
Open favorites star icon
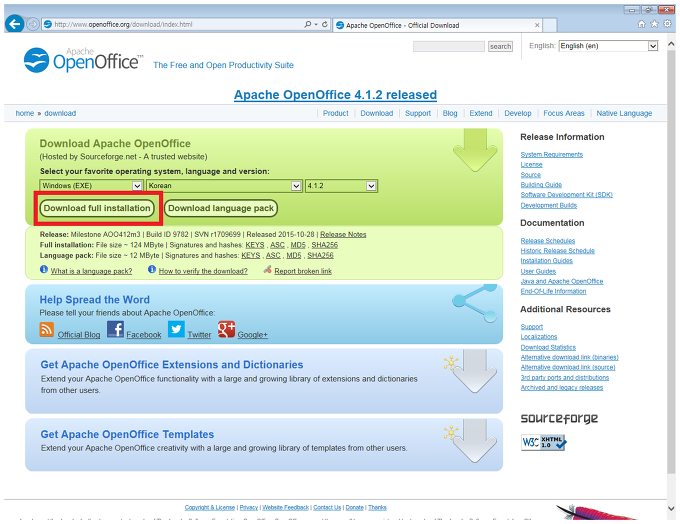(654, 24)
